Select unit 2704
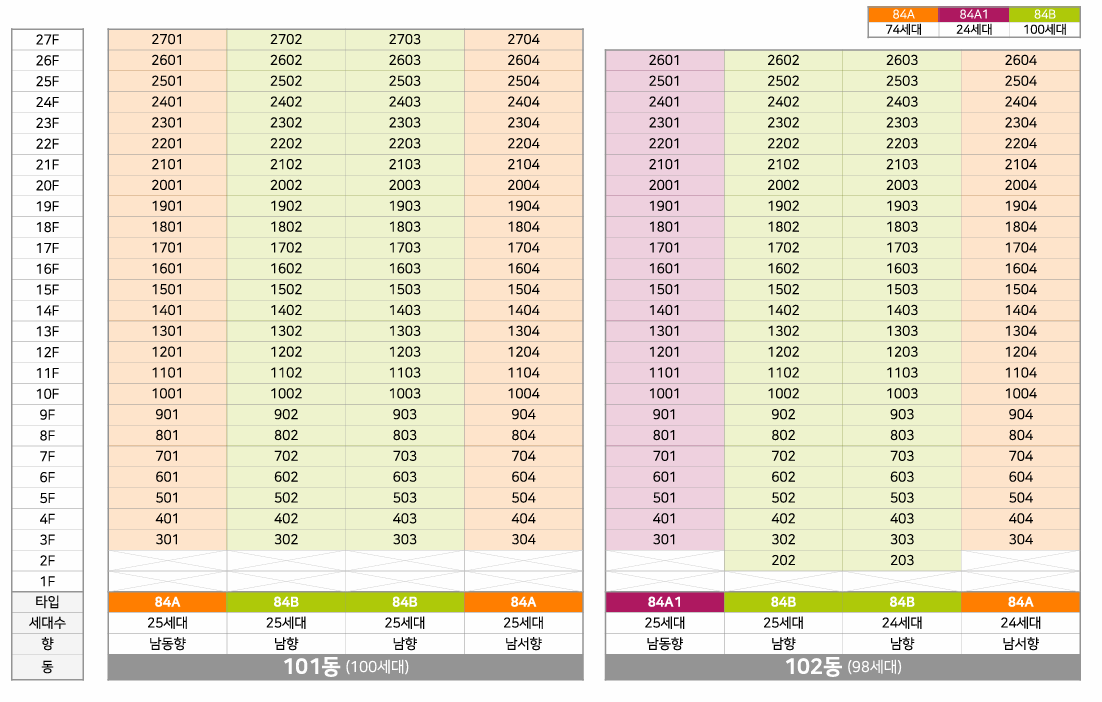The image size is (1102, 702). [x=524, y=40]
